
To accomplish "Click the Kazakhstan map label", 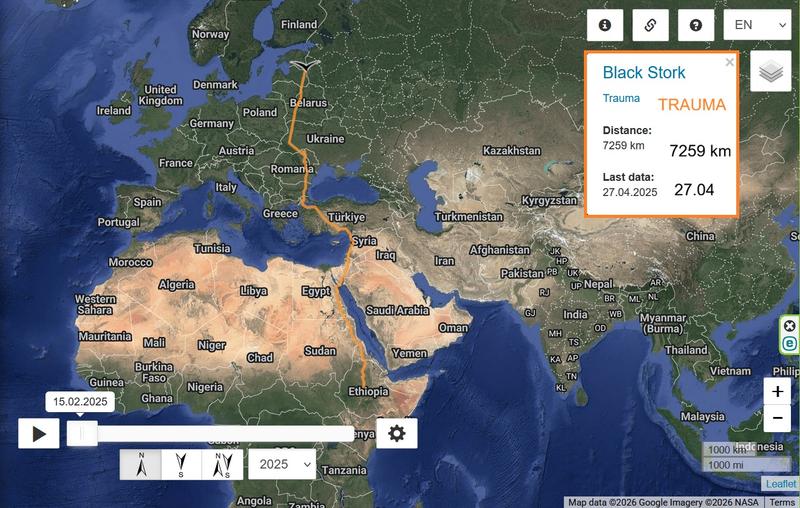I will pos(512,150).
